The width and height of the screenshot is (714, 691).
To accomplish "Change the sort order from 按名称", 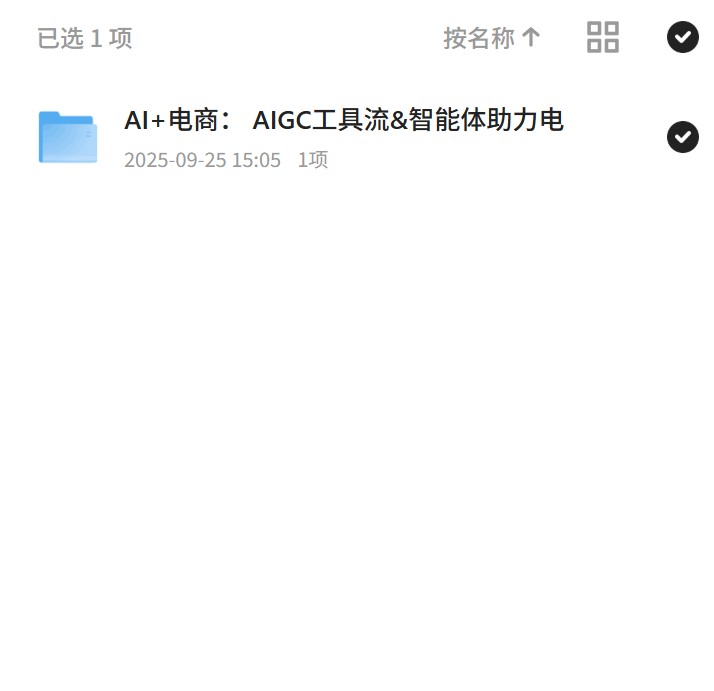I will pyautogui.click(x=492, y=37).
